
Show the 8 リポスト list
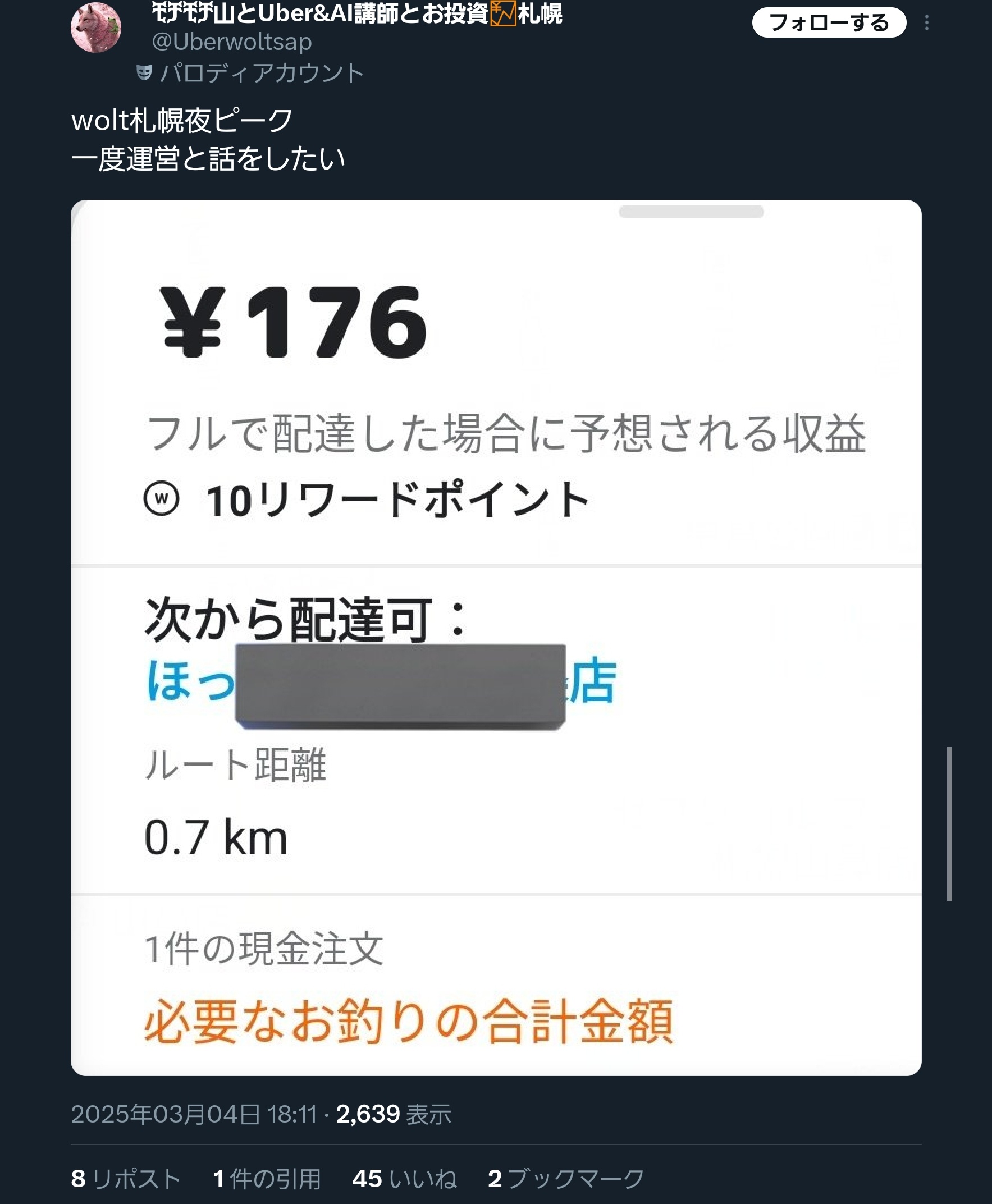[x=126, y=1178]
